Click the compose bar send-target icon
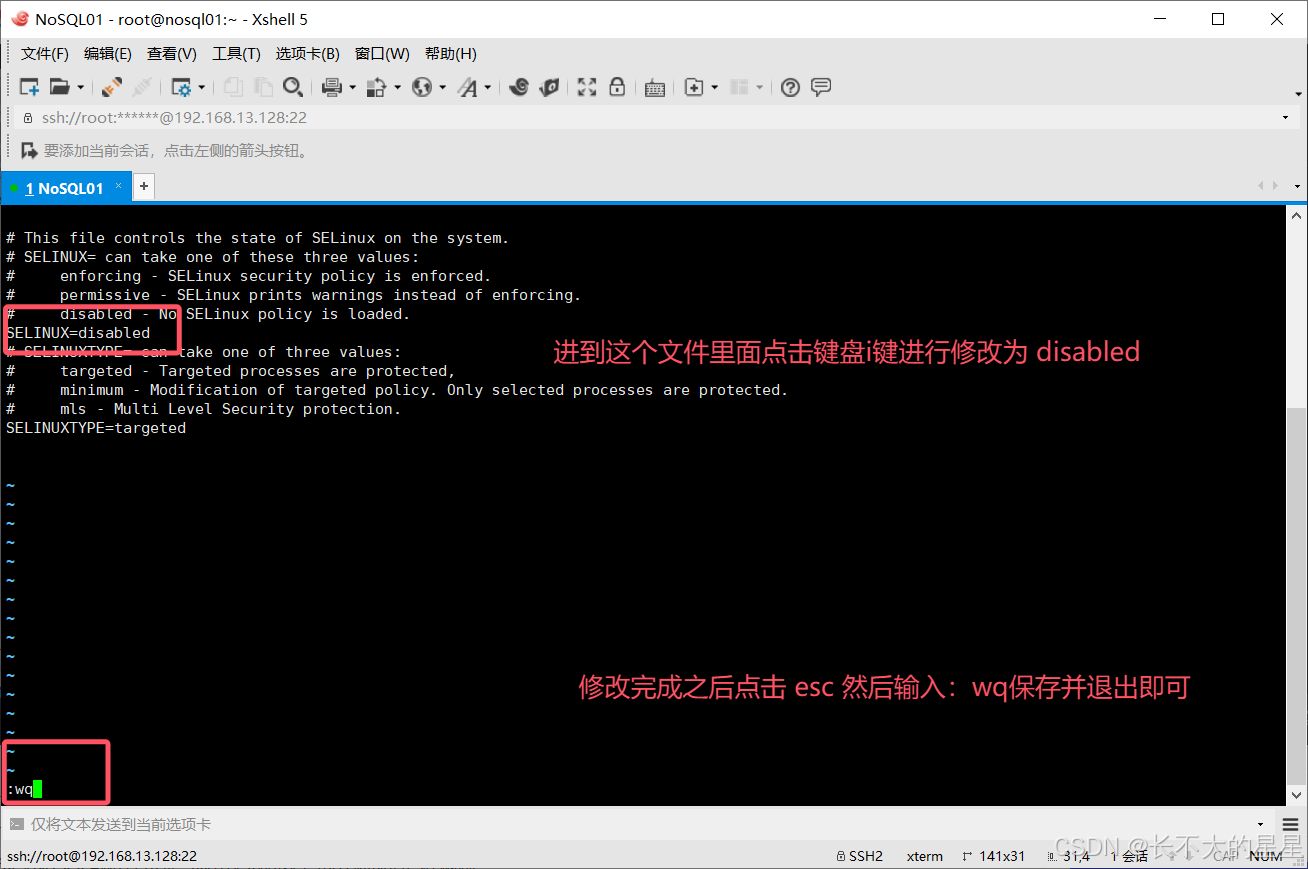 tap(16, 825)
